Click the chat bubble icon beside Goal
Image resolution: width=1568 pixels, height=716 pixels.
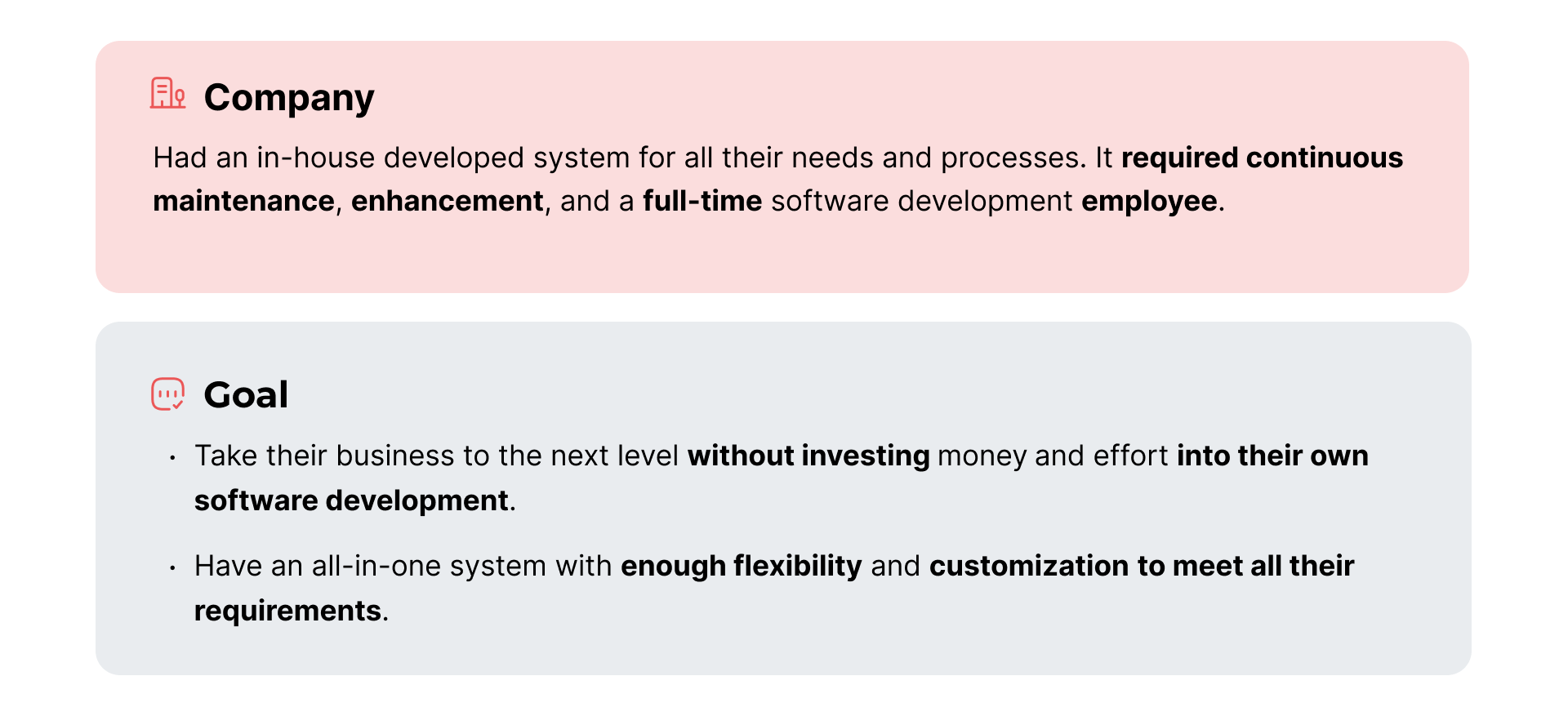[168, 394]
